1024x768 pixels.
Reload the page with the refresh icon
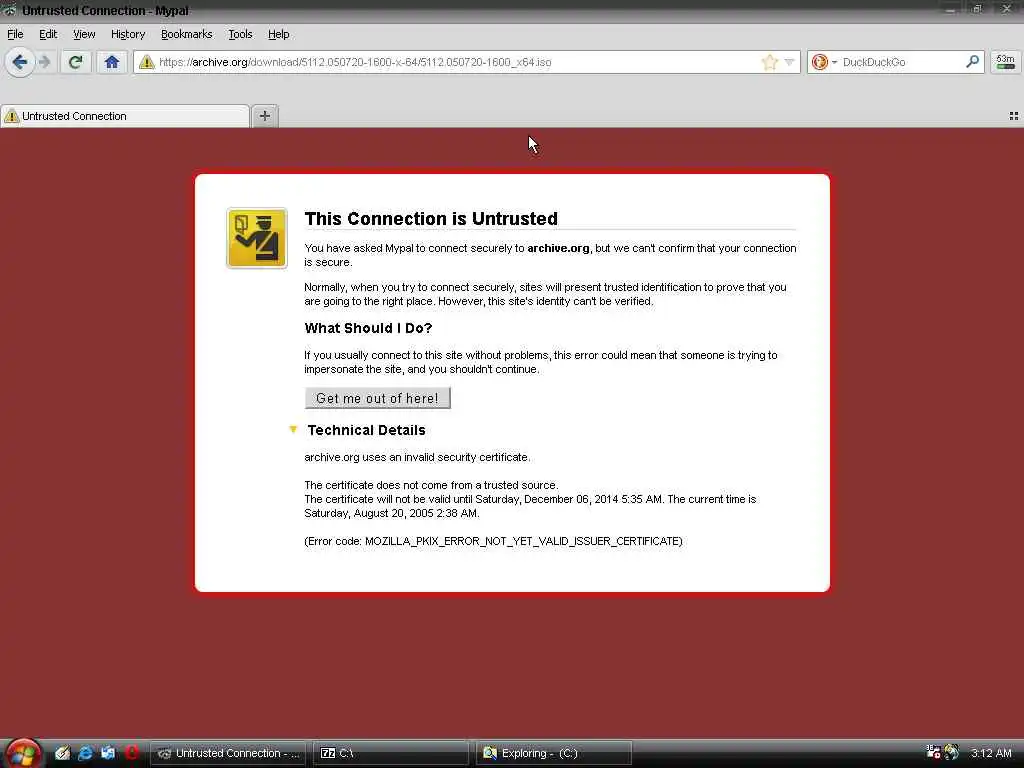(x=76, y=62)
